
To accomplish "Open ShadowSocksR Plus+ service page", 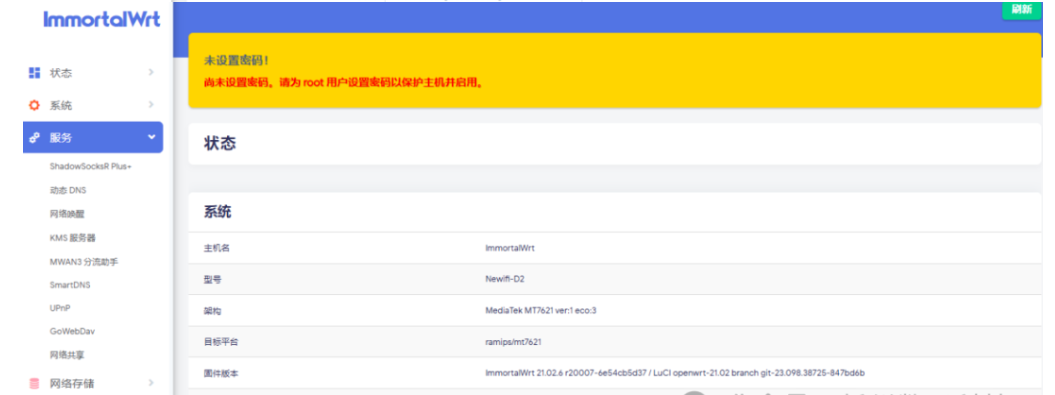I will pos(91,166).
